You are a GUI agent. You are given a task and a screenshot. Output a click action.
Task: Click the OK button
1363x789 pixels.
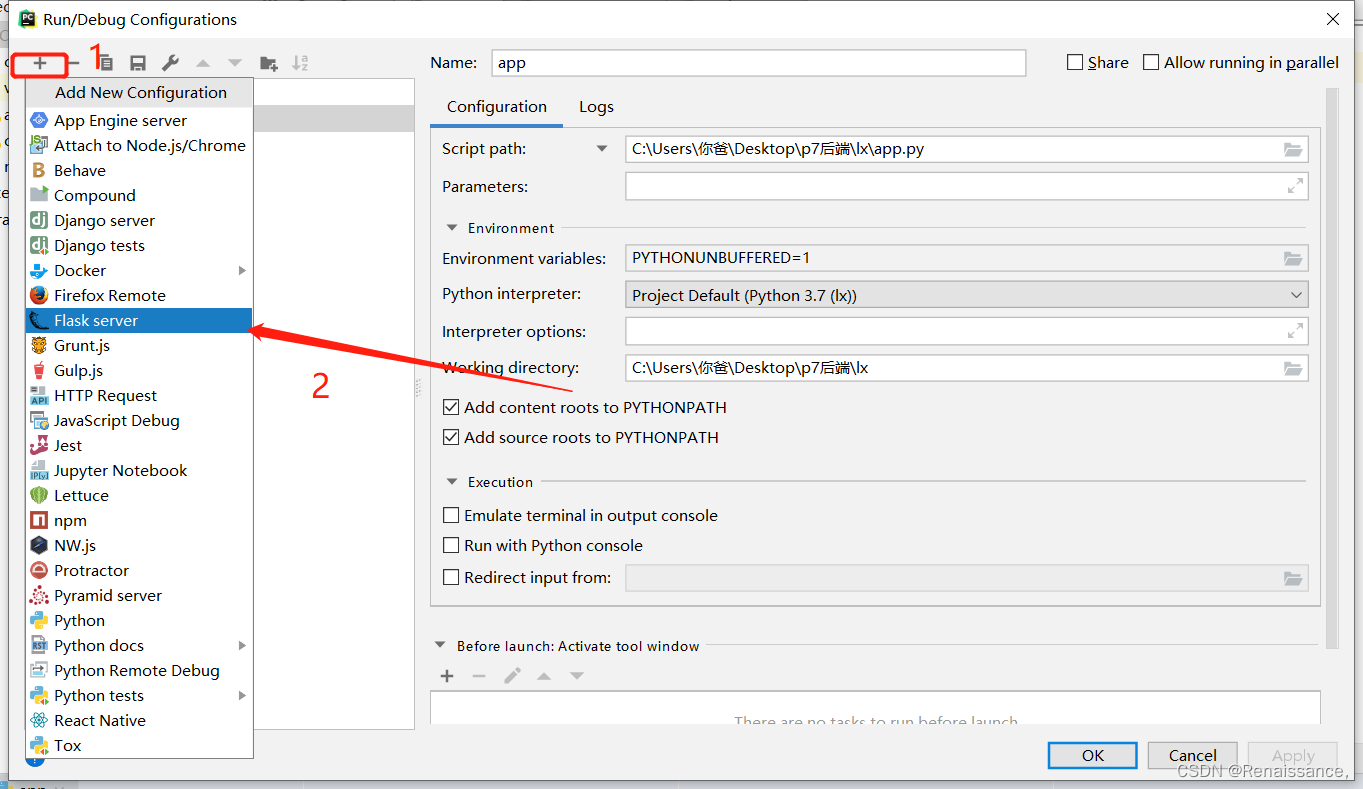(1093, 755)
